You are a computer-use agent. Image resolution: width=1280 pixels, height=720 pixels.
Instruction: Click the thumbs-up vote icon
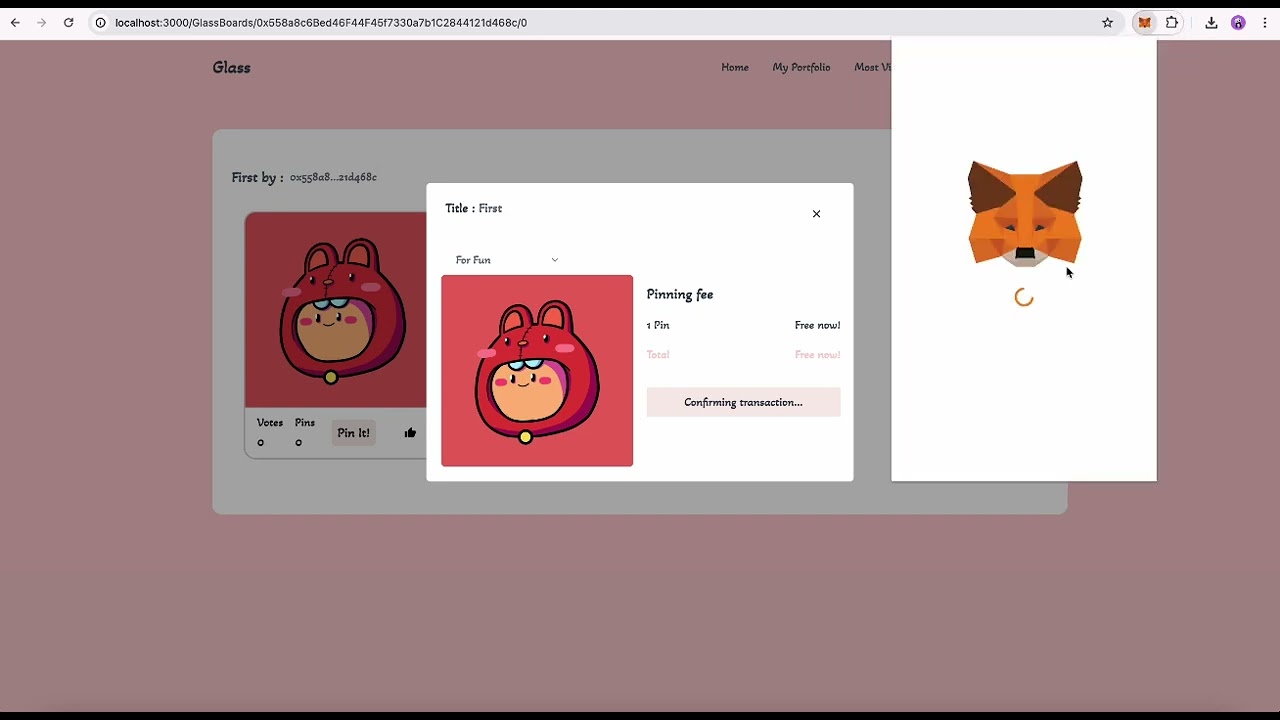coord(410,433)
